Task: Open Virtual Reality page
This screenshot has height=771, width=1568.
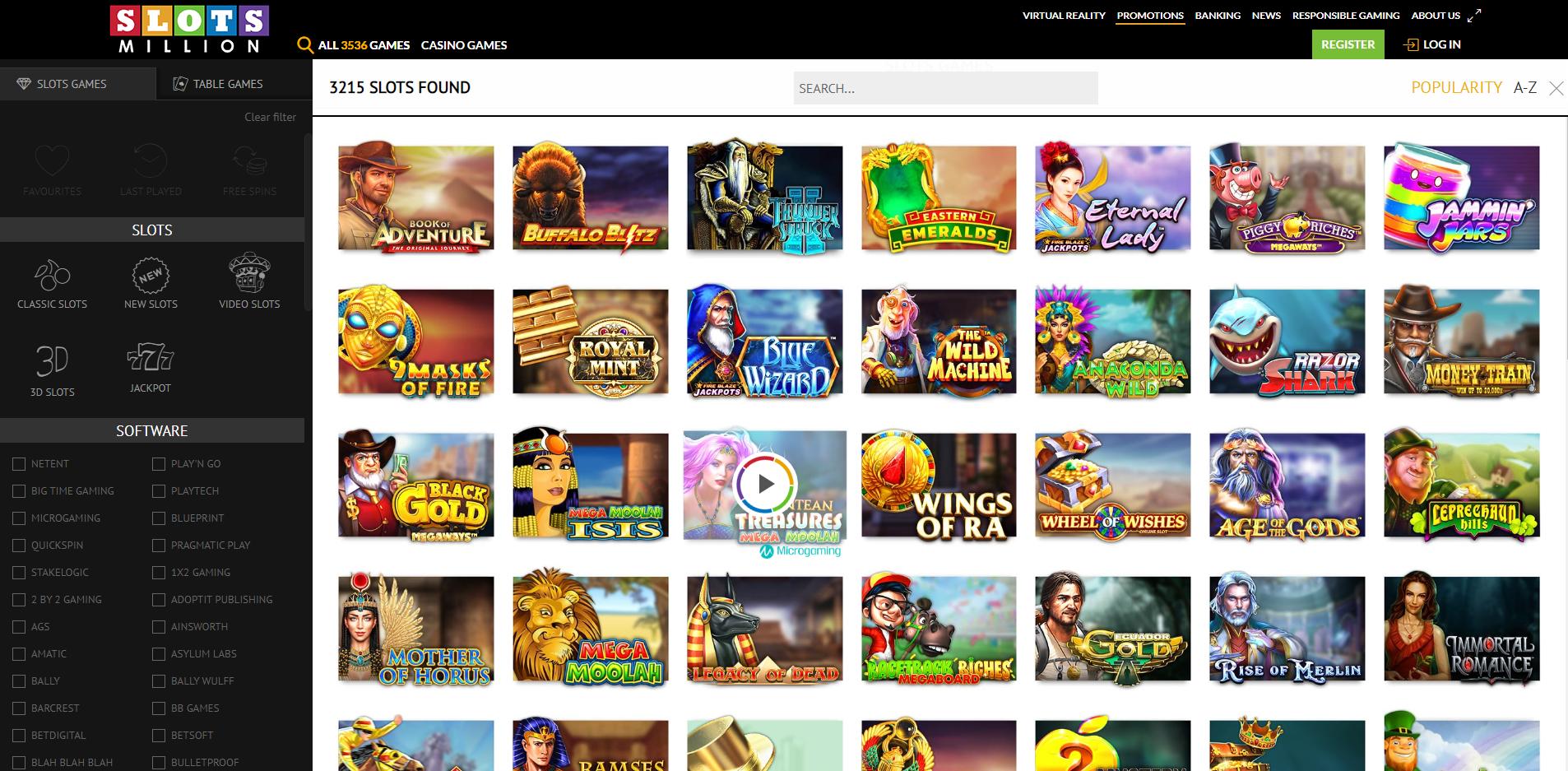Action: coord(1064,16)
